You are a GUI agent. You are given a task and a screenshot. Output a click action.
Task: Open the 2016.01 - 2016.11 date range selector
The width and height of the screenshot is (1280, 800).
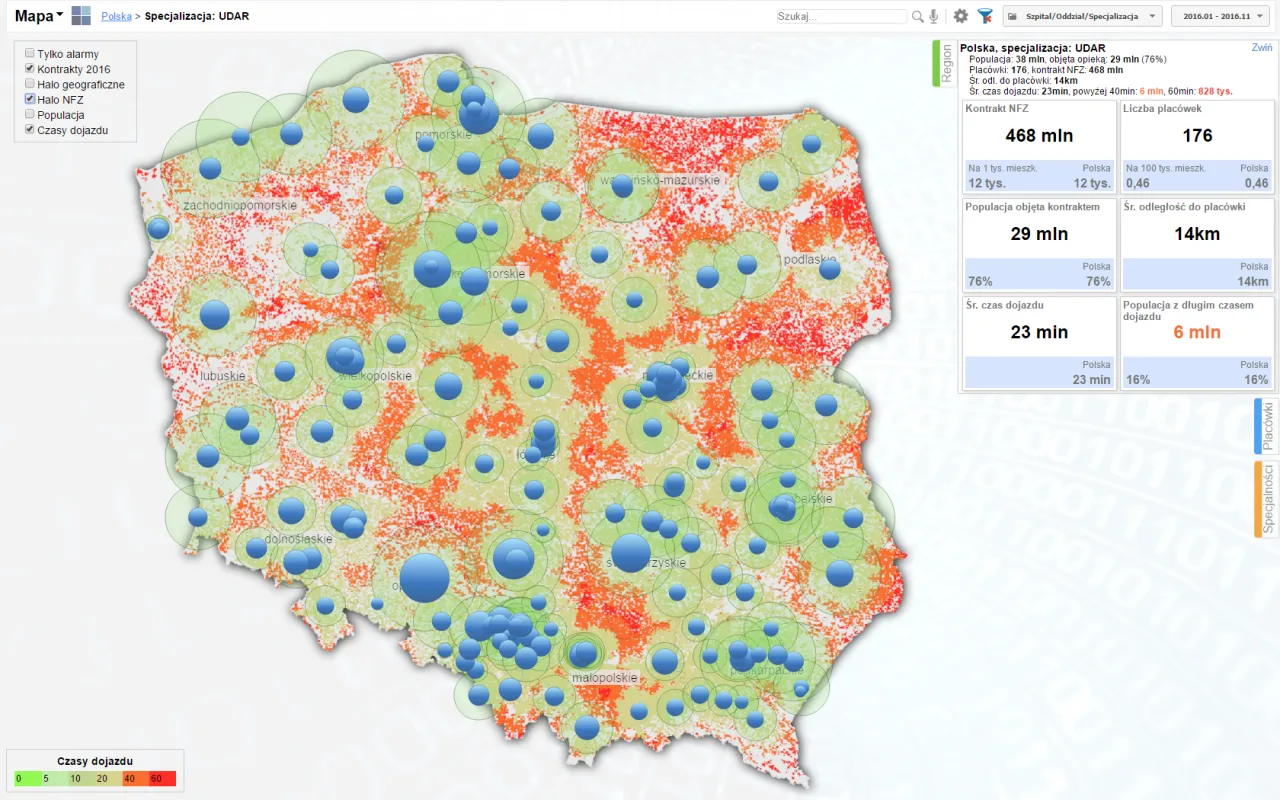coord(1219,15)
